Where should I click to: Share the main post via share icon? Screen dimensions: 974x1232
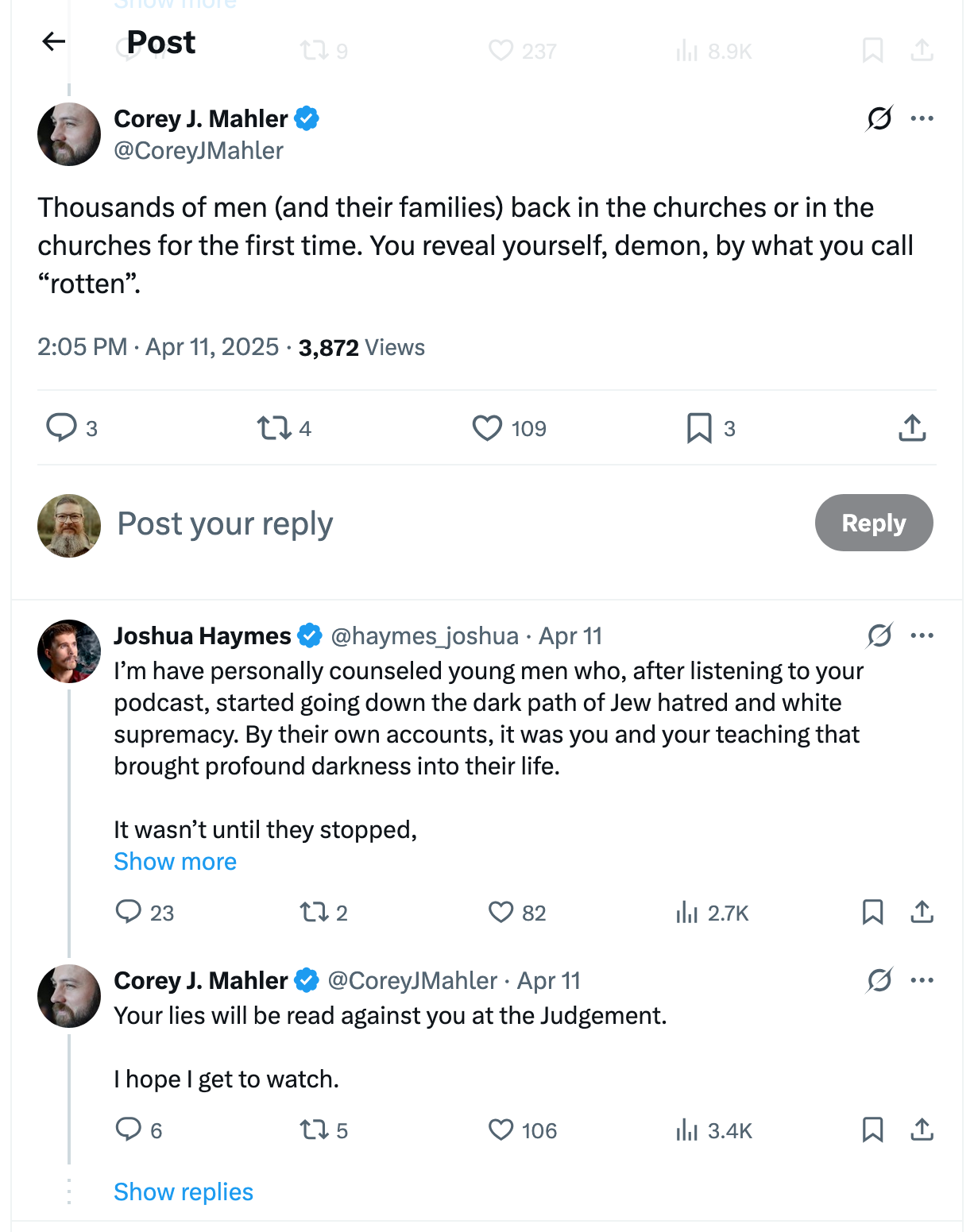(x=912, y=428)
